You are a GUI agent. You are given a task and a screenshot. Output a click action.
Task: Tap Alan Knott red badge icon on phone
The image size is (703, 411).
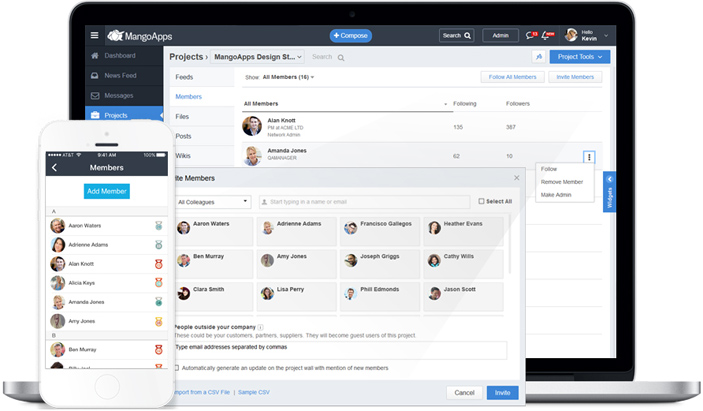pyautogui.click(x=158, y=264)
